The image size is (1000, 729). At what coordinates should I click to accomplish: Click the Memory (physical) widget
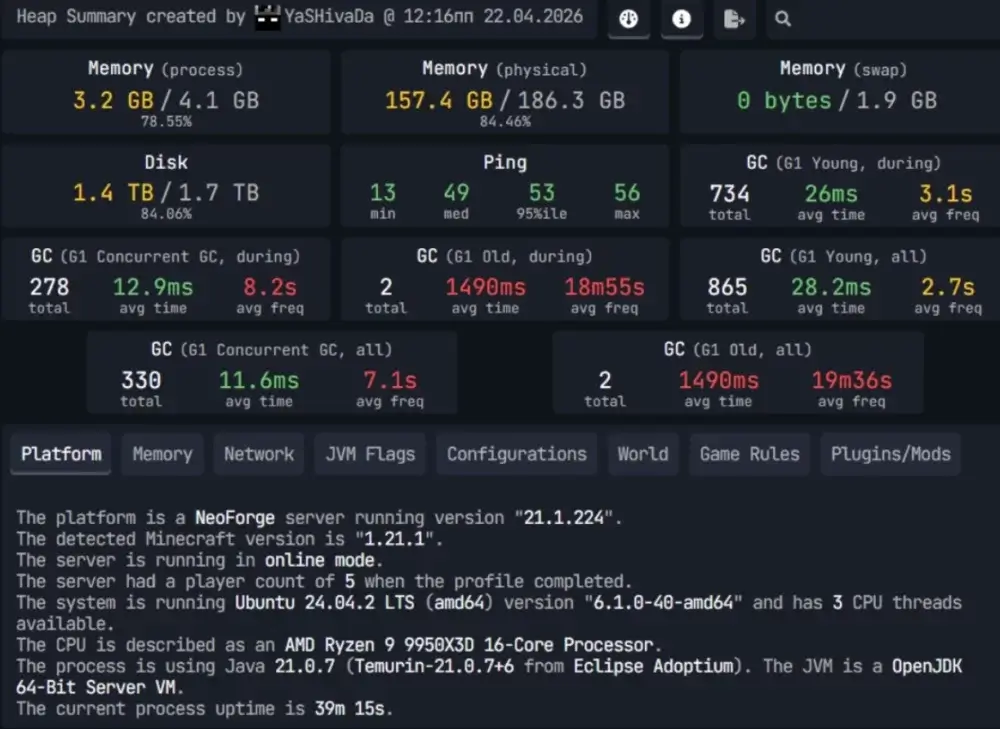coord(504,92)
